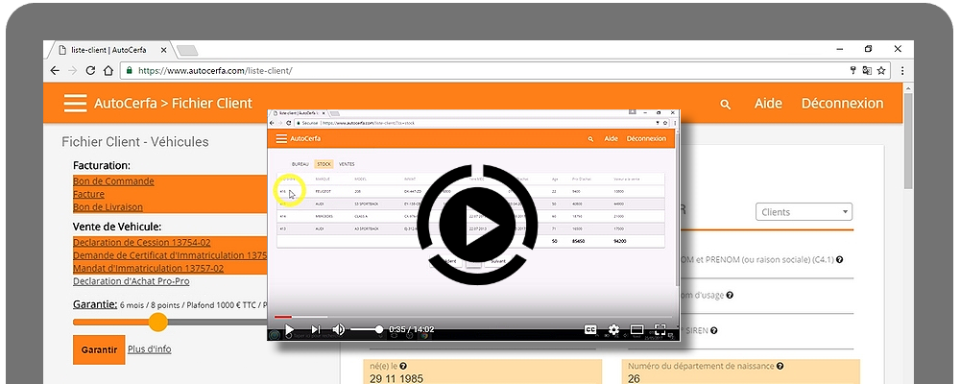
Task: Toggle closed captions on the video
Action: coord(590,329)
